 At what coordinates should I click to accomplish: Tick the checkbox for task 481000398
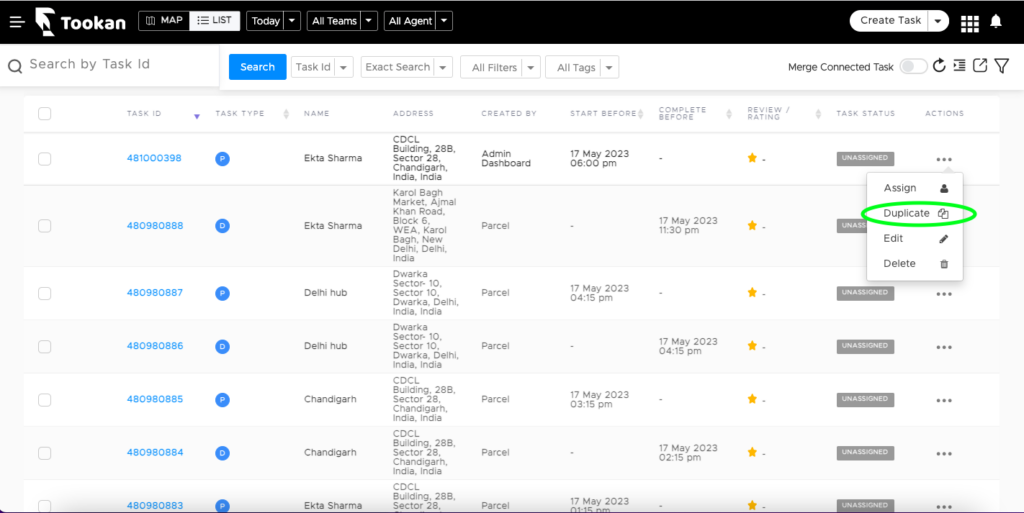tap(44, 159)
